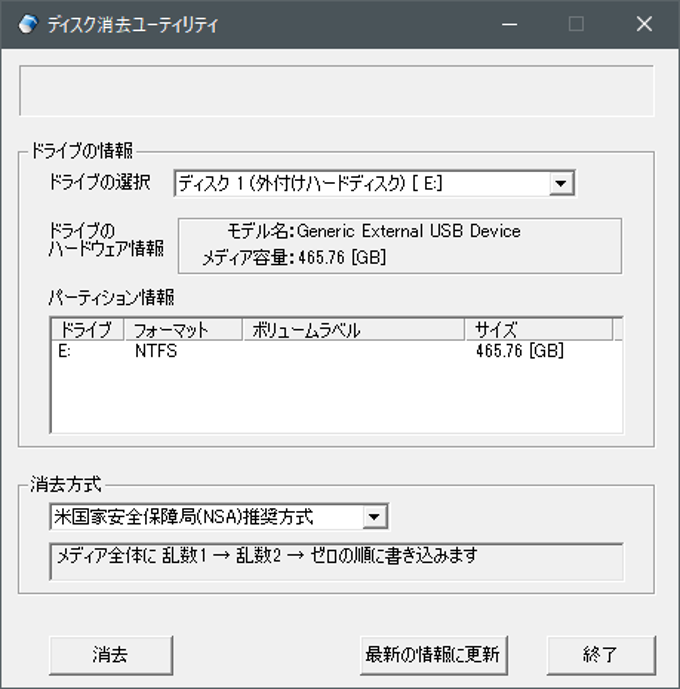This screenshot has height=689, width=680.
Task: Close the ディスク消去ユーティリティ window
Action: (644, 24)
